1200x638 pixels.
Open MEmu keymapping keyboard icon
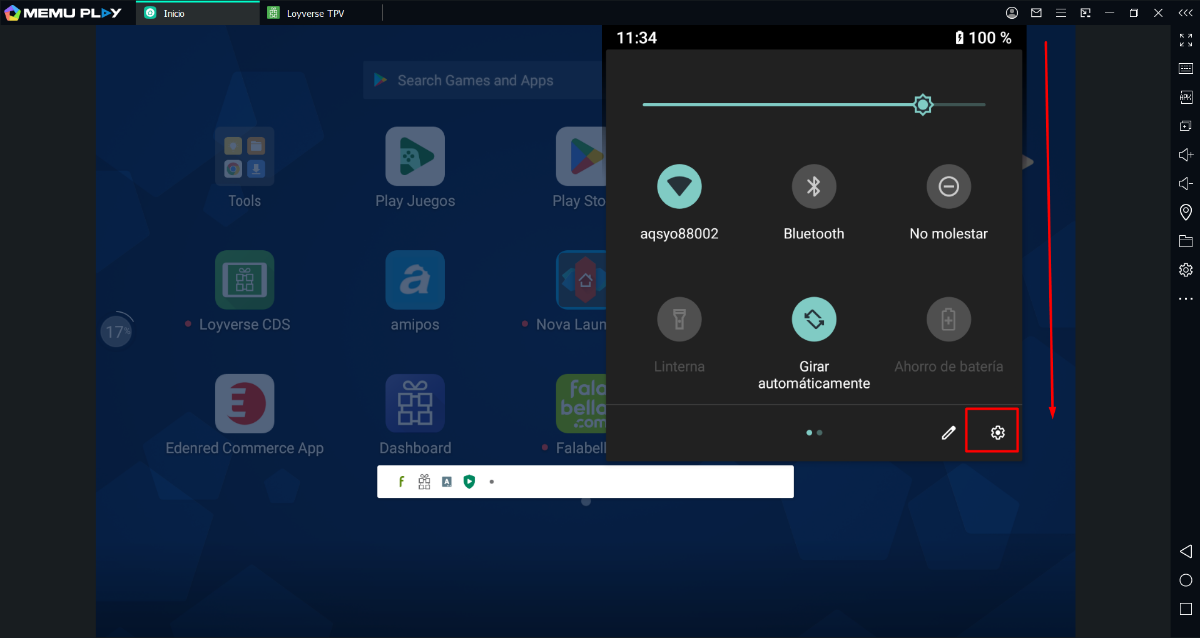(1186, 69)
